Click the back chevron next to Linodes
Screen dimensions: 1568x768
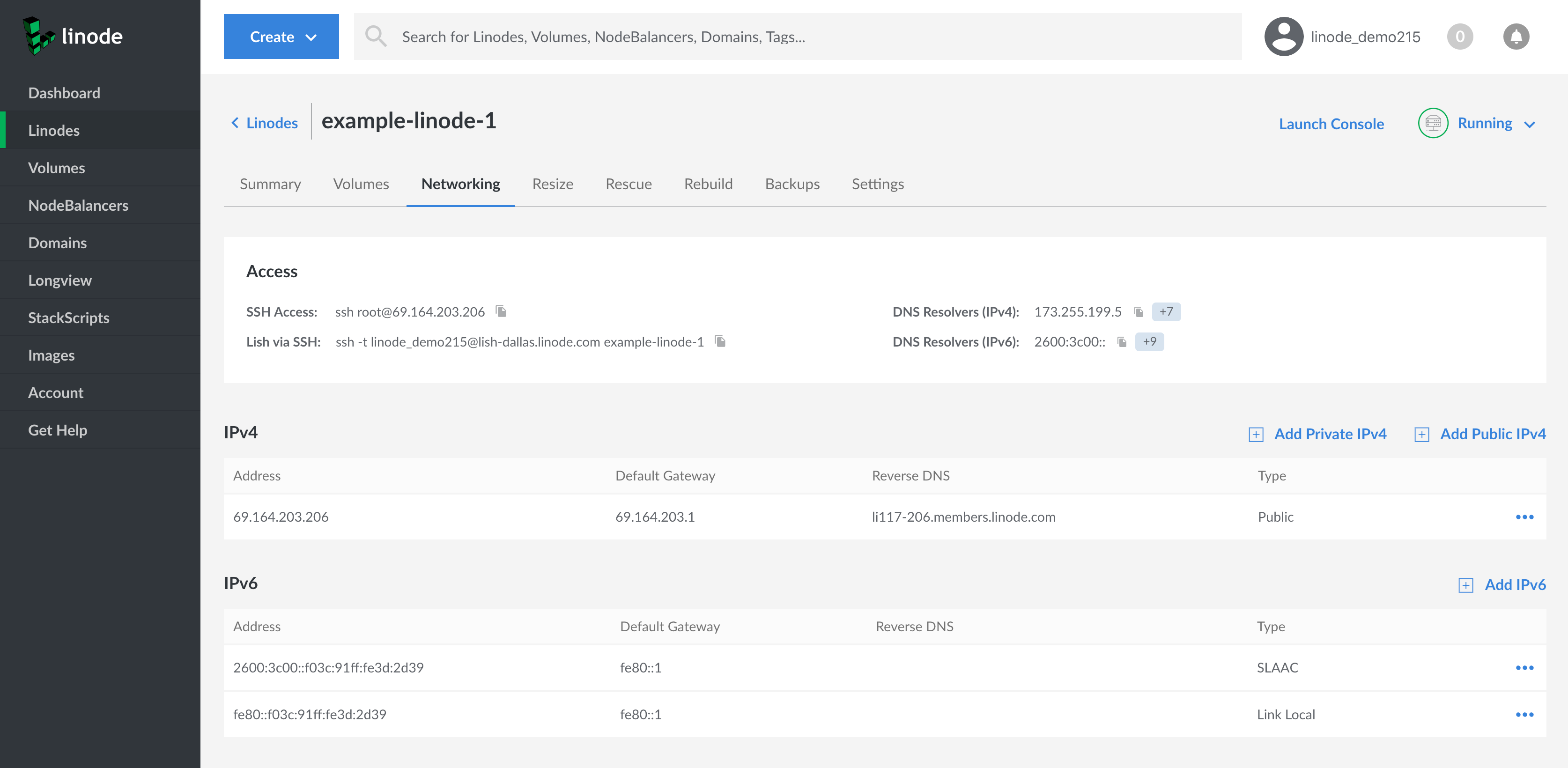click(235, 123)
